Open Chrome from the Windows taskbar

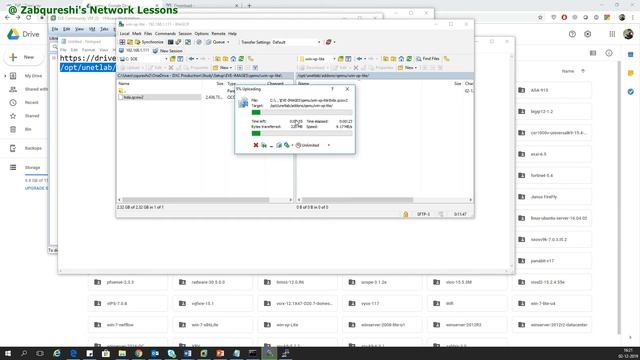click(x=138, y=353)
